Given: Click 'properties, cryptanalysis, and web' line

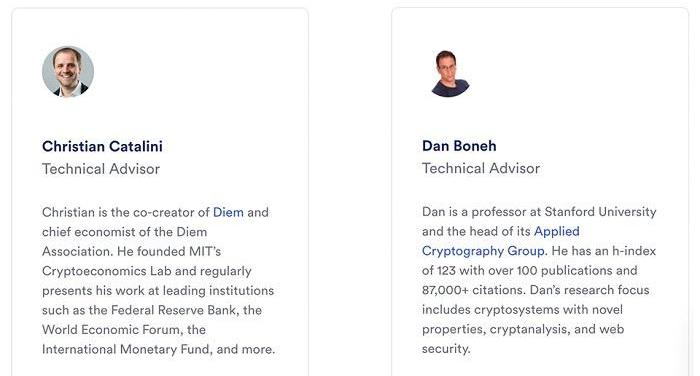Looking at the screenshot, I should click(523, 329).
